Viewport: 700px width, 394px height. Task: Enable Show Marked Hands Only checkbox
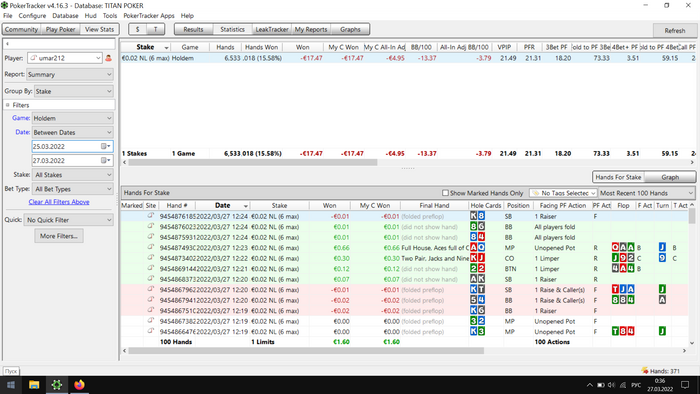(x=445, y=193)
